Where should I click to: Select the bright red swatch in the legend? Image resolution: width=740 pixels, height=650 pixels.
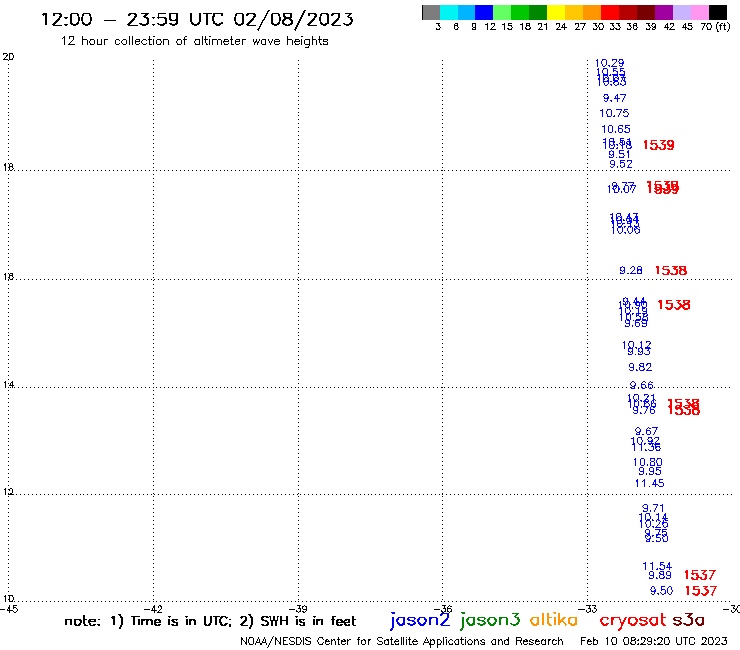[610, 12]
